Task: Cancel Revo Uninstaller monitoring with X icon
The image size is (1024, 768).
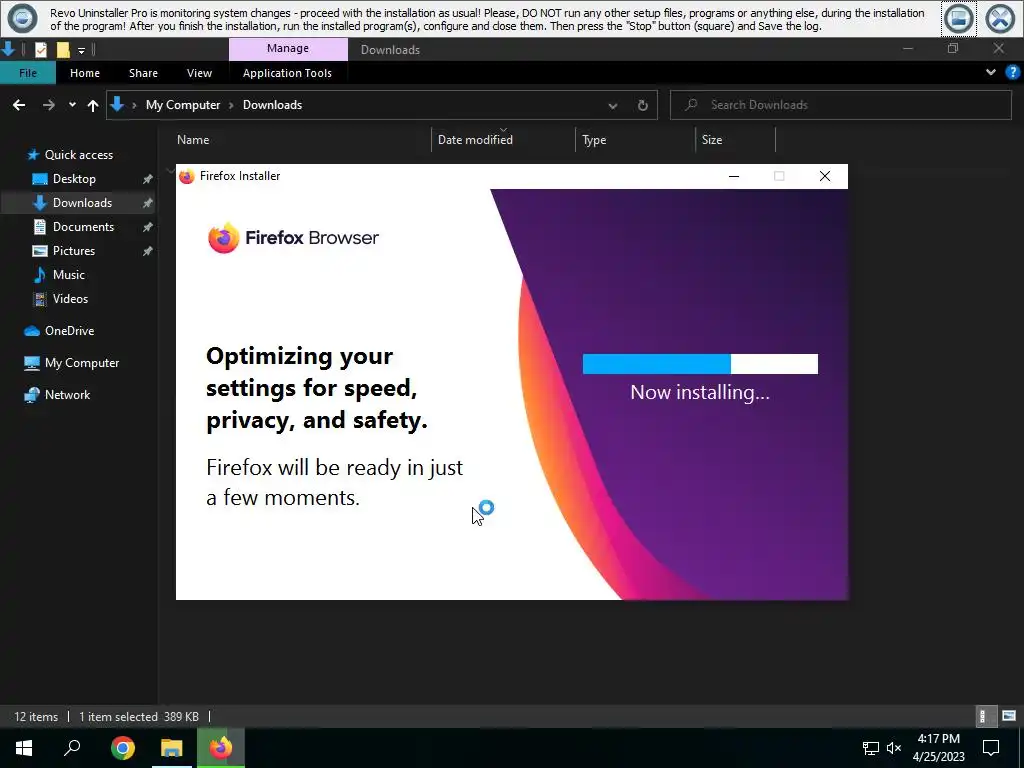Action: [x=1000, y=18]
